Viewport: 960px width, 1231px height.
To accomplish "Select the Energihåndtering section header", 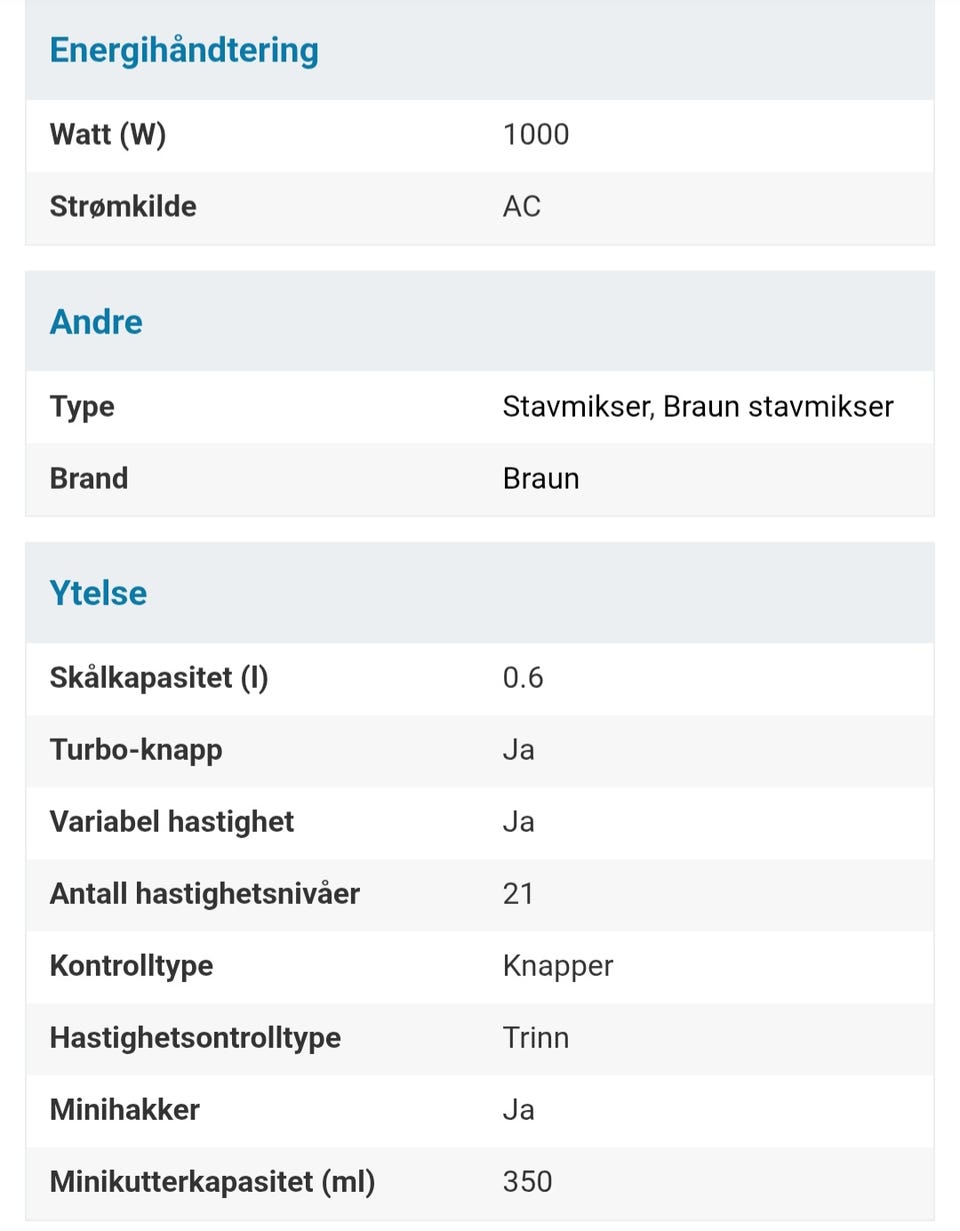I will tap(184, 50).
